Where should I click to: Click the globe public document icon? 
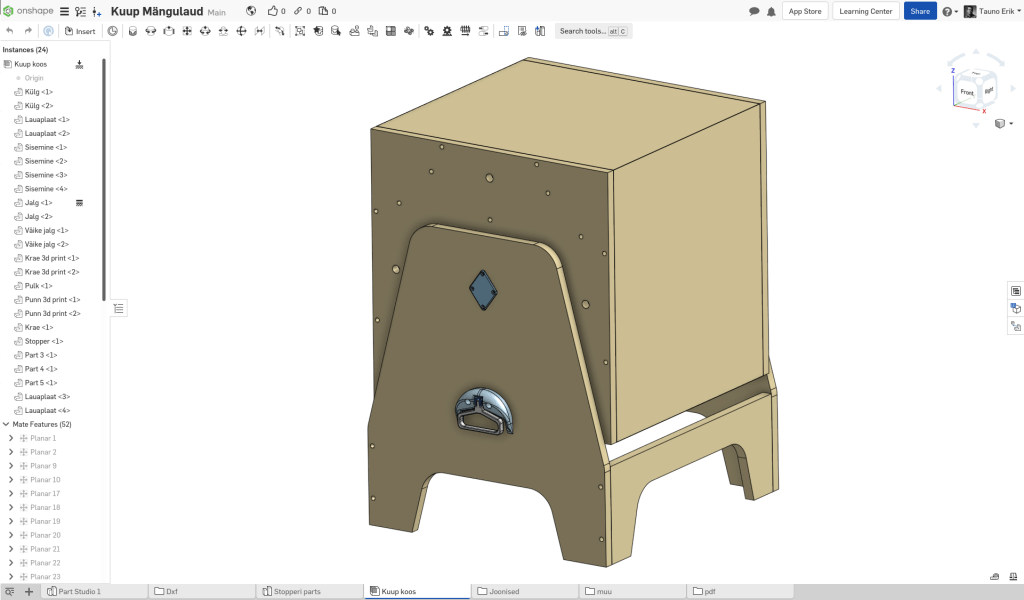tap(250, 11)
